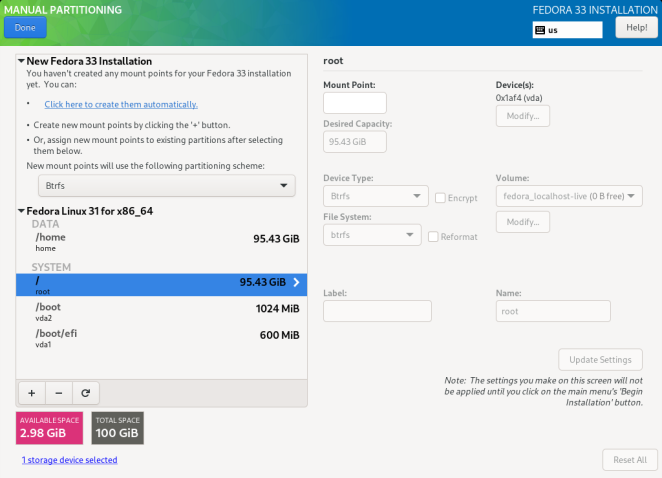Click the create them automatically link
Screen dimensions: 662x478
pyautogui.click(x=121, y=104)
